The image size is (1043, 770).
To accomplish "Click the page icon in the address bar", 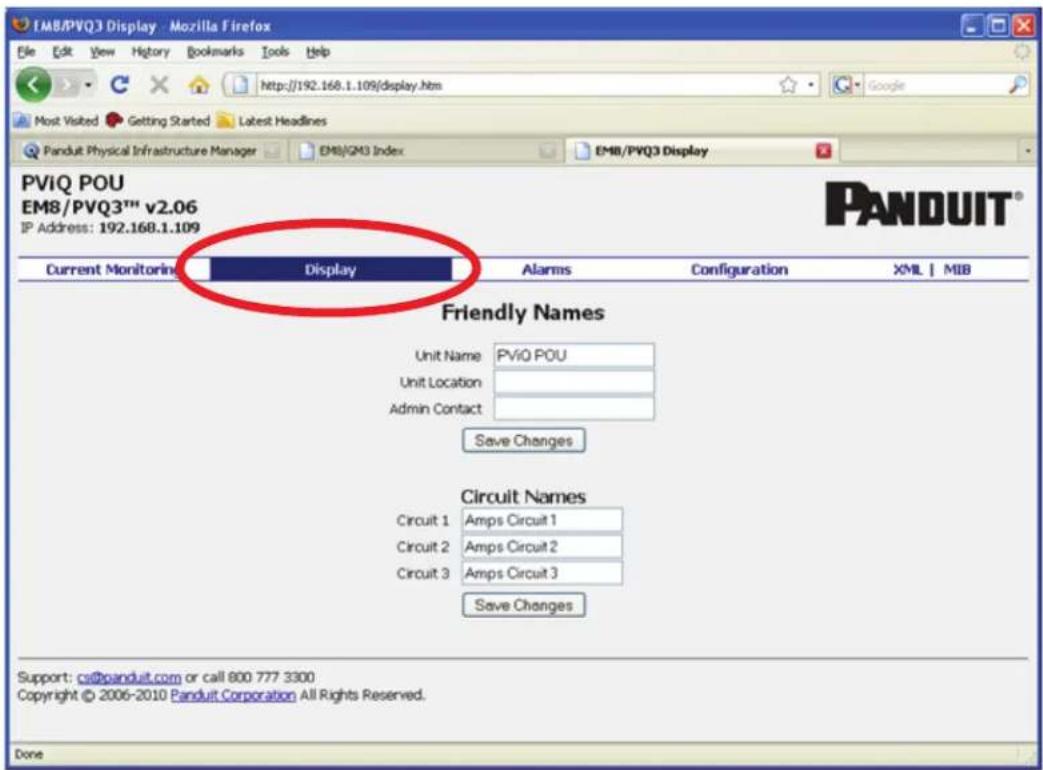I will click(241, 85).
